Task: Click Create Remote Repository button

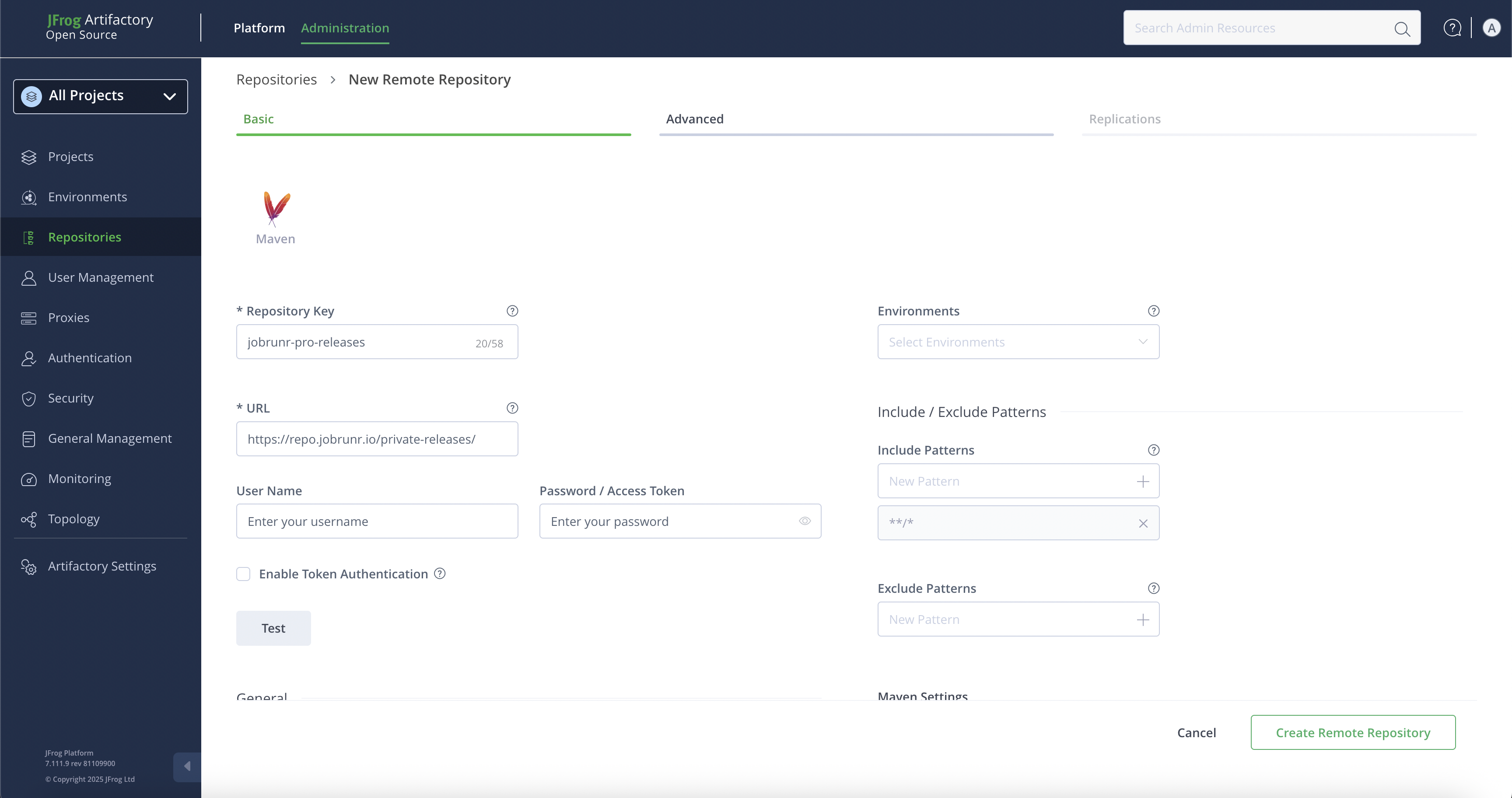Action: (1352, 732)
